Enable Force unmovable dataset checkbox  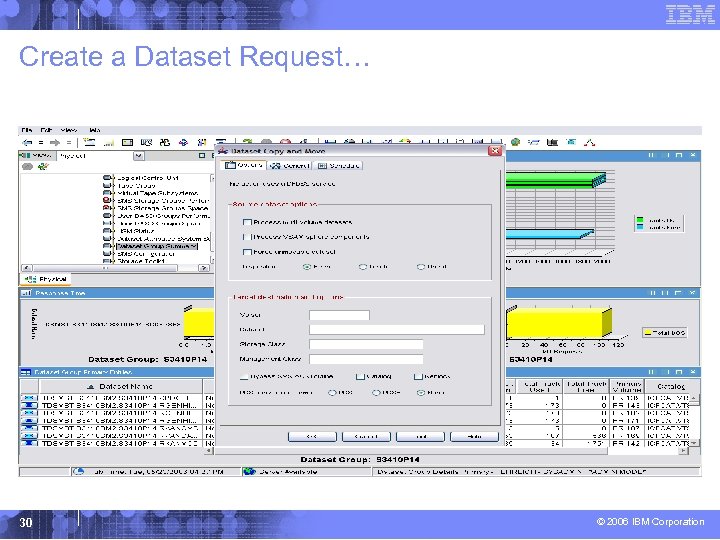[x=247, y=252]
